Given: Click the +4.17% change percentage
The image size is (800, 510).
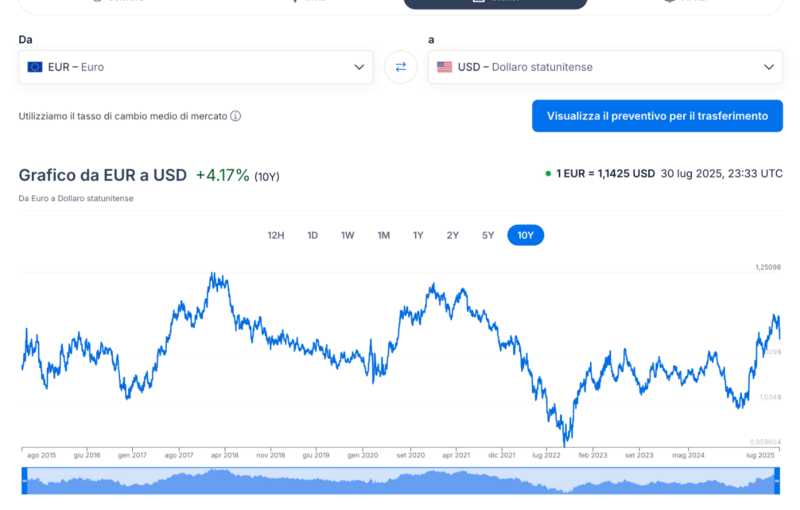Looking at the screenshot, I should [222, 175].
